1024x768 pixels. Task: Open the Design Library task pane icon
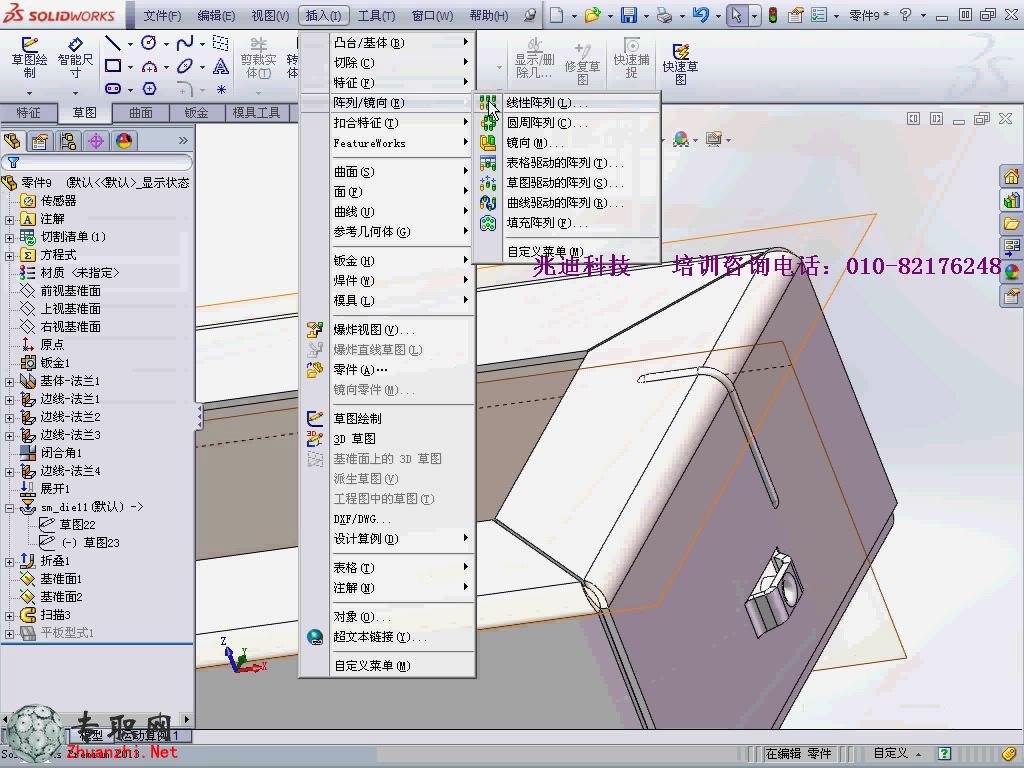pyautogui.click(x=1012, y=200)
